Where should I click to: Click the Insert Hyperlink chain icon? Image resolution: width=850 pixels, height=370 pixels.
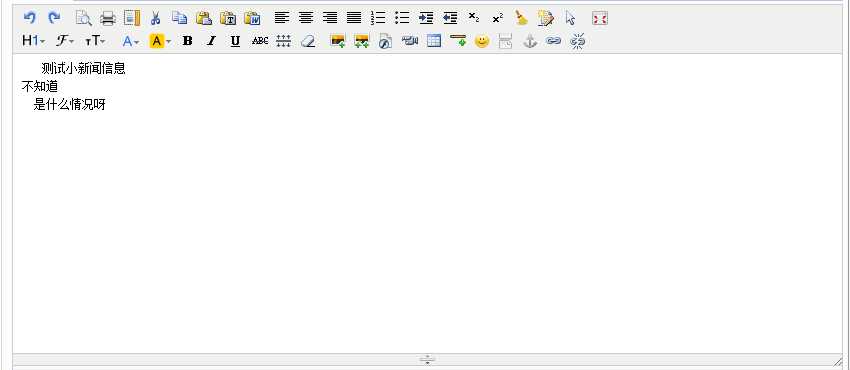coord(553,41)
